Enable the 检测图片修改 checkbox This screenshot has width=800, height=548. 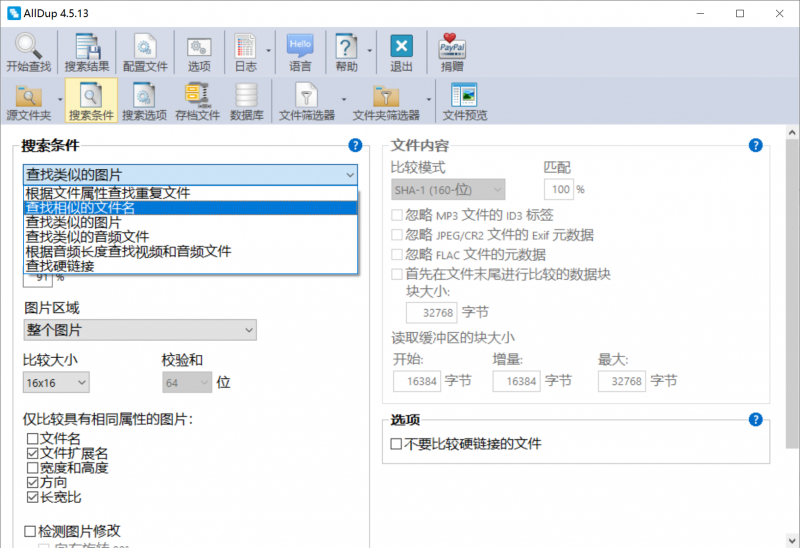pos(30,531)
